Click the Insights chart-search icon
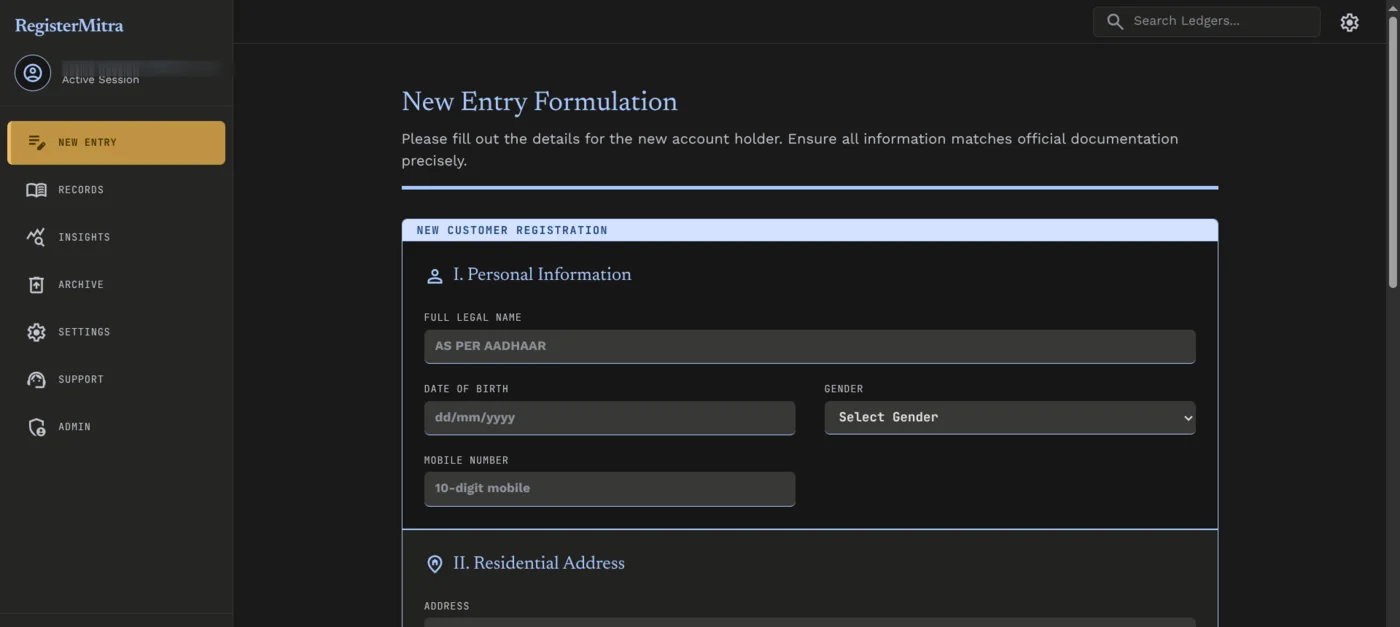The height and width of the screenshot is (627, 1400). click(x=36, y=237)
